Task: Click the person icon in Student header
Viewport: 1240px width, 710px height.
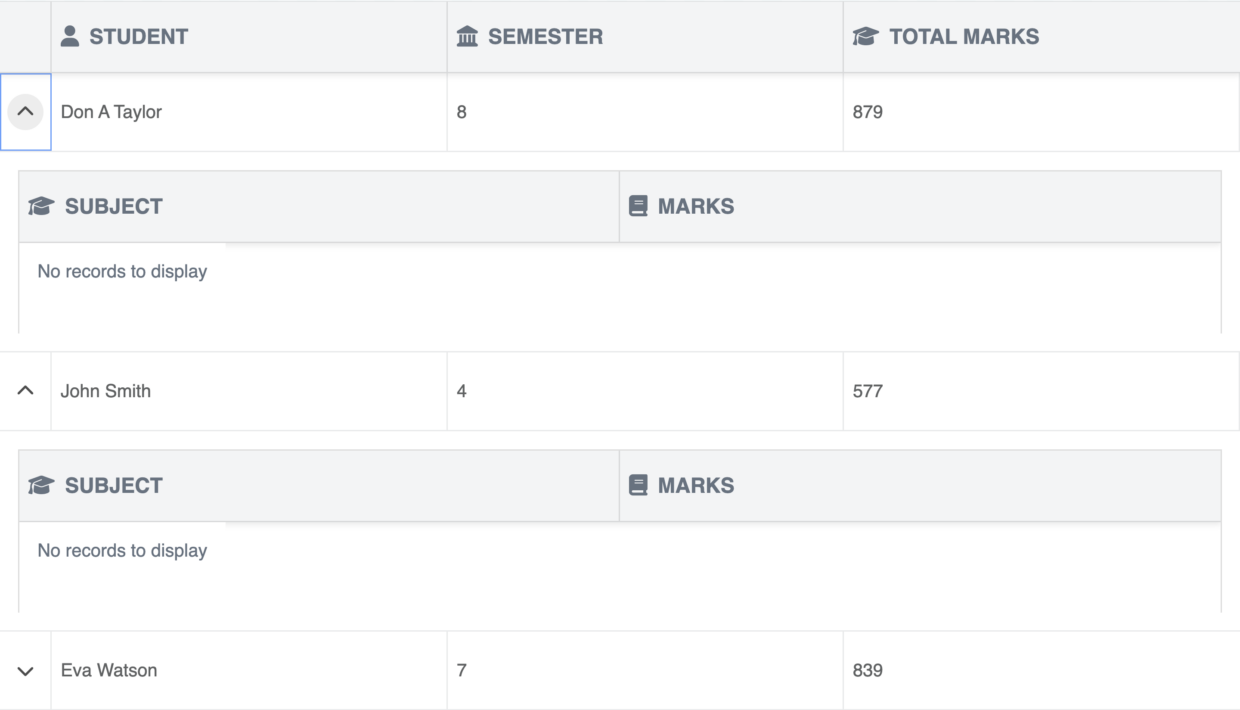Action: pyautogui.click(x=70, y=37)
